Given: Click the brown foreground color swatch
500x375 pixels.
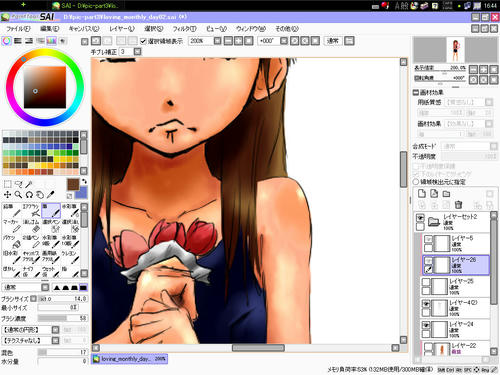Looking at the screenshot, I should tap(73, 184).
